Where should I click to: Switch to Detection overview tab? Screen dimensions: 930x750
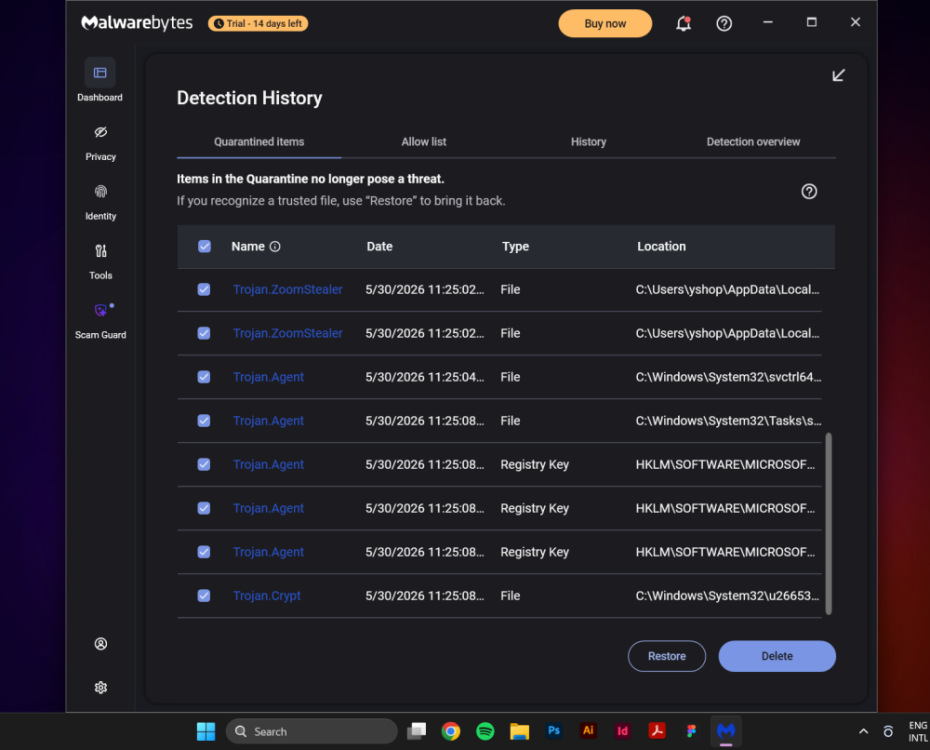(753, 142)
